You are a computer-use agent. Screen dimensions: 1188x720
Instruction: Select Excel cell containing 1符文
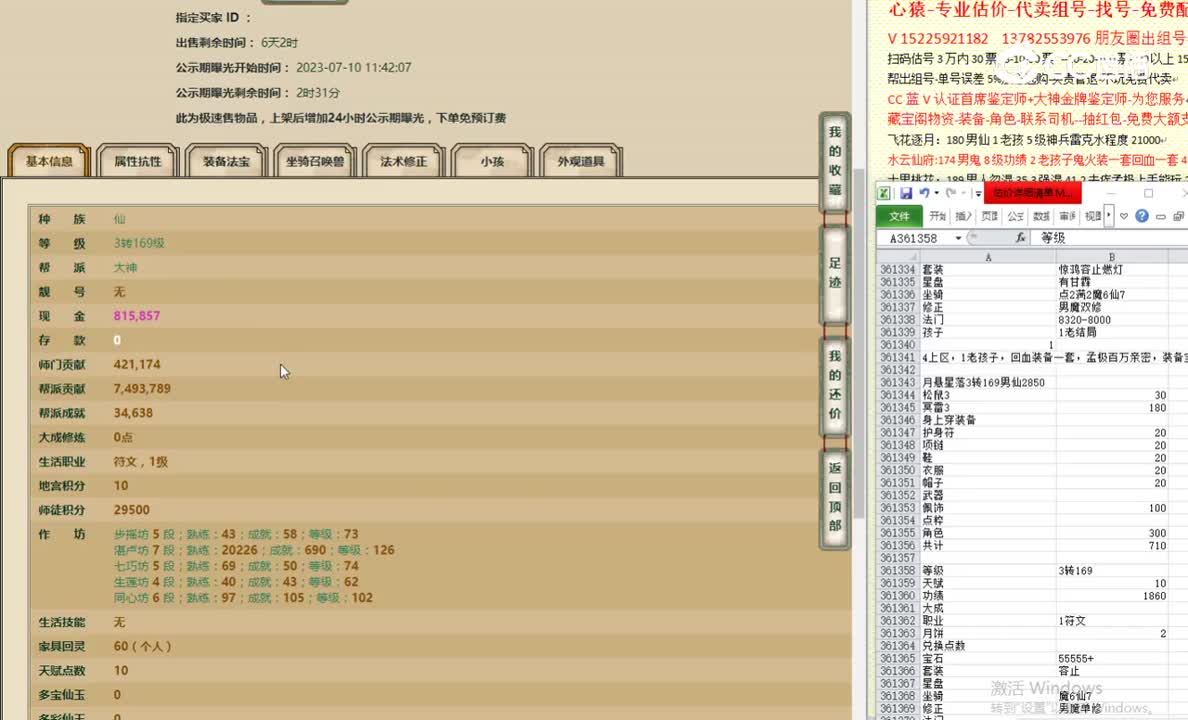[x=1111, y=621]
